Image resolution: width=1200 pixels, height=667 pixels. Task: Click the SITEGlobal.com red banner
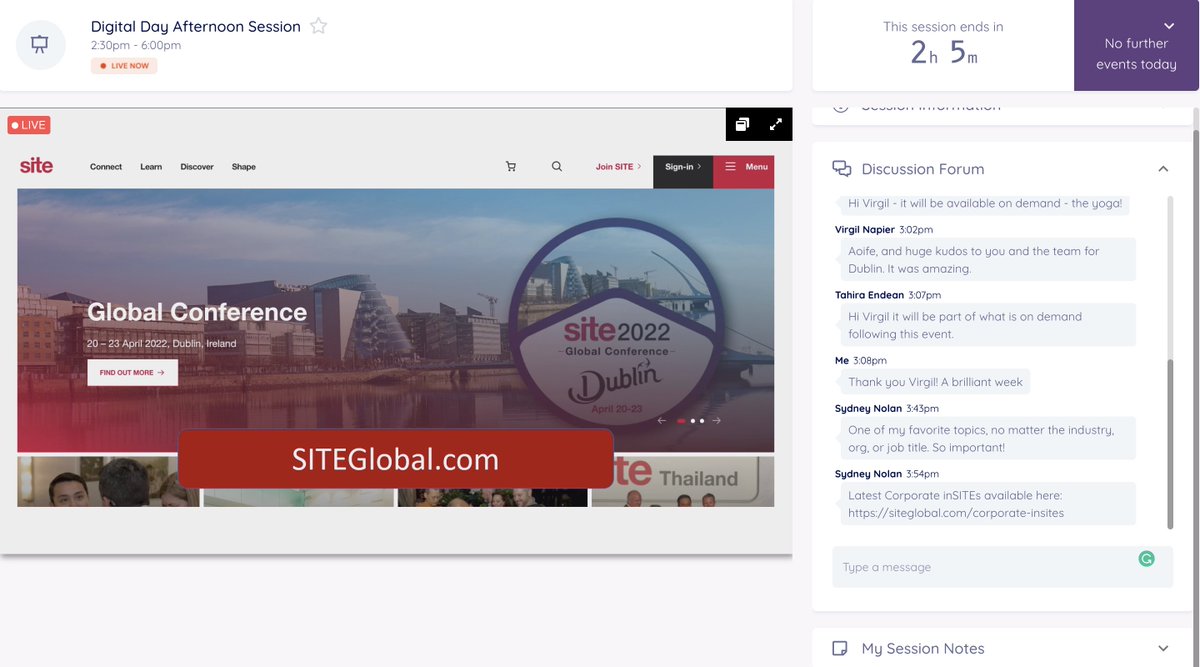coord(395,459)
